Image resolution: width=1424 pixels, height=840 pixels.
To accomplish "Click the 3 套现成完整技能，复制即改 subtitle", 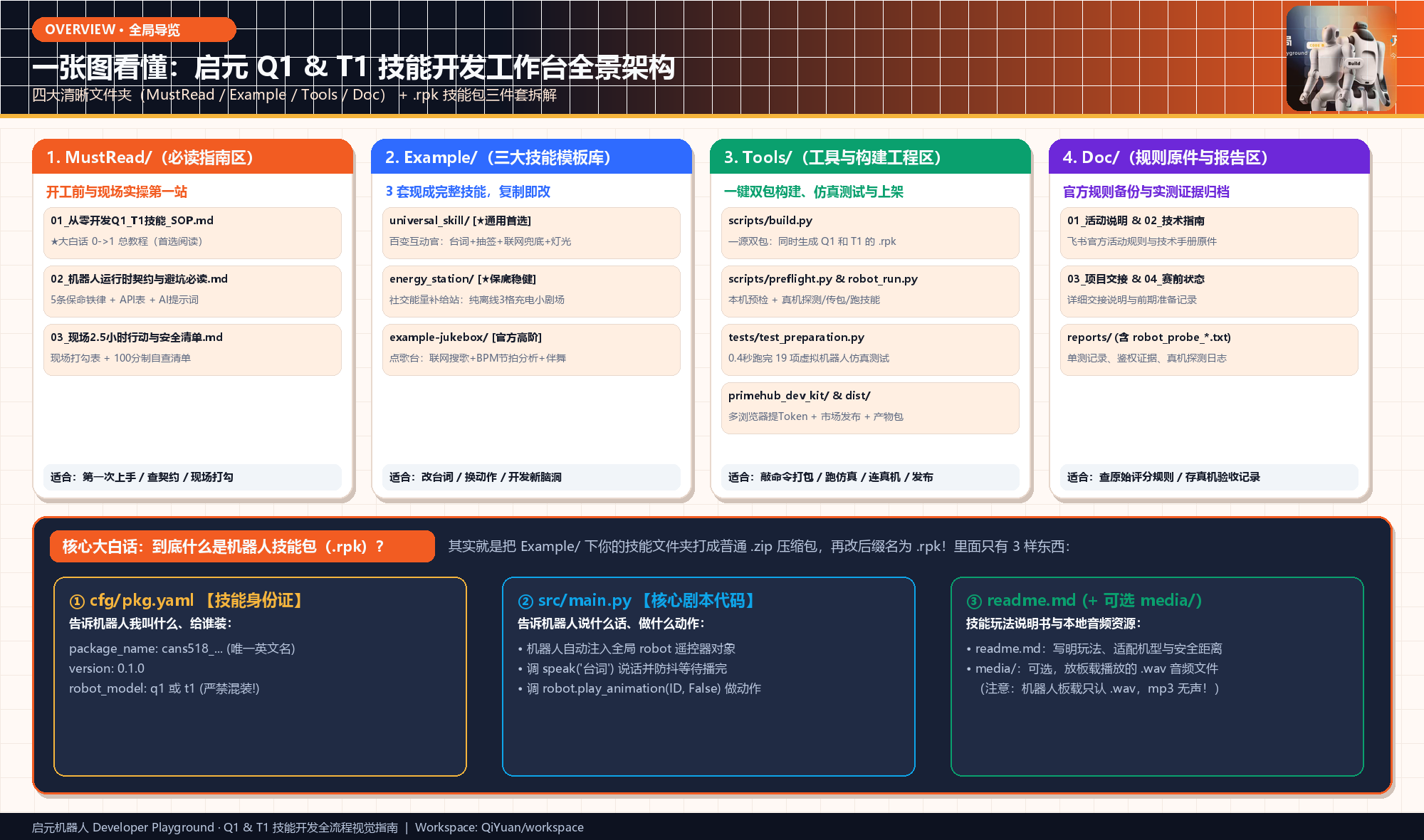I will pyautogui.click(x=468, y=191).
